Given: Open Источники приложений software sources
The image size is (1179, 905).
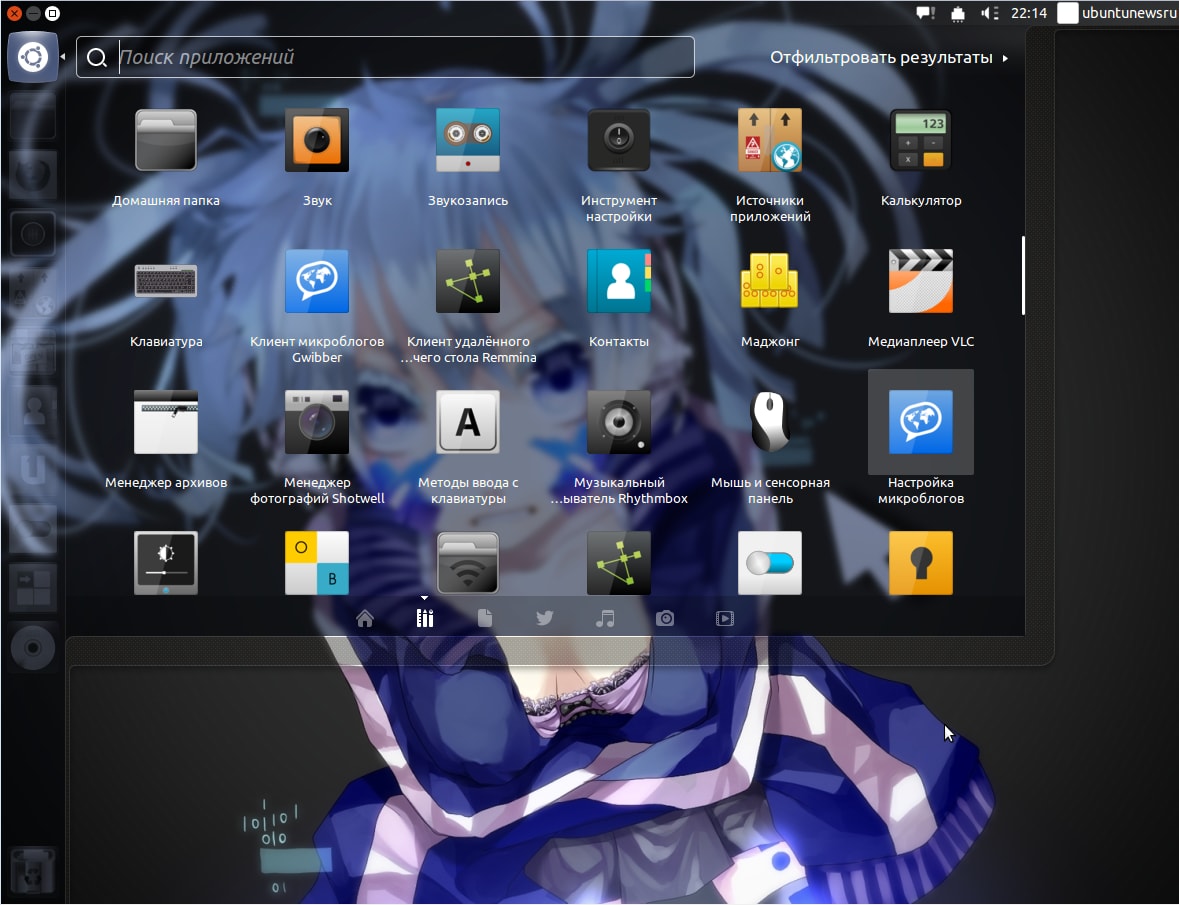Looking at the screenshot, I should 770,141.
